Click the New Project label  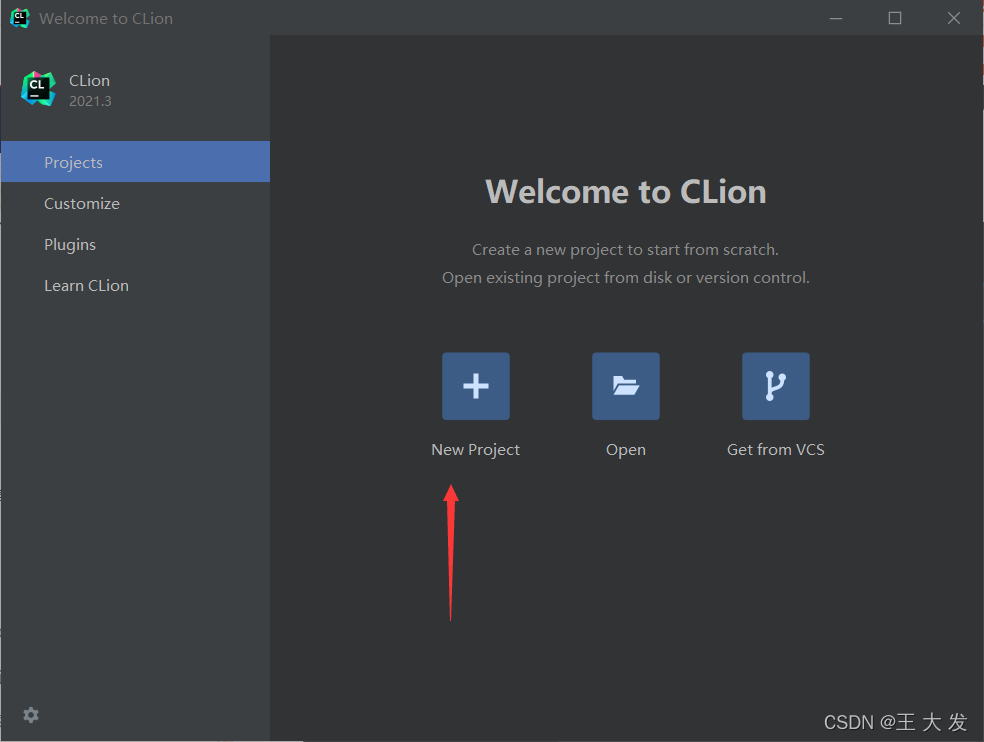click(x=476, y=450)
